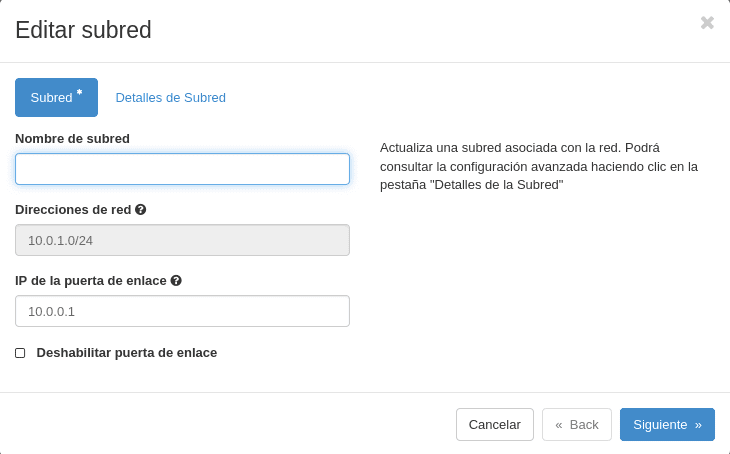Click the IP de la puerta de enlace label
Image resolution: width=730 pixels, height=454 pixels.
[x=91, y=281]
